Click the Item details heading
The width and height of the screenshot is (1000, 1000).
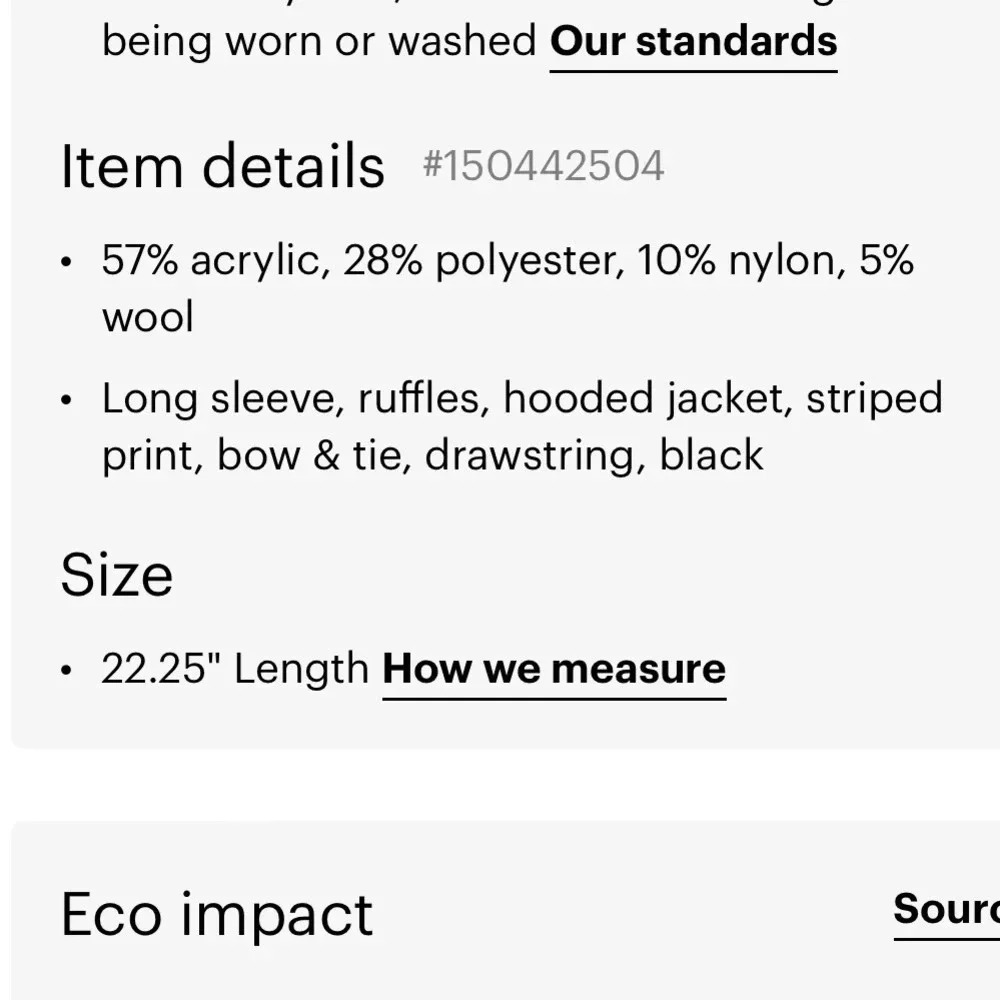pyautogui.click(x=223, y=166)
